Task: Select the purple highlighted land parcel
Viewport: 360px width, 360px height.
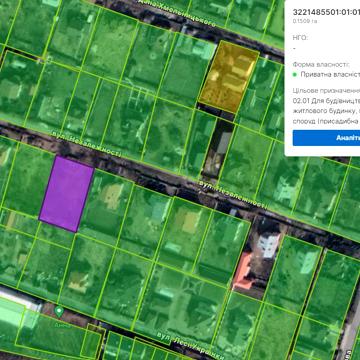Action: point(66,194)
